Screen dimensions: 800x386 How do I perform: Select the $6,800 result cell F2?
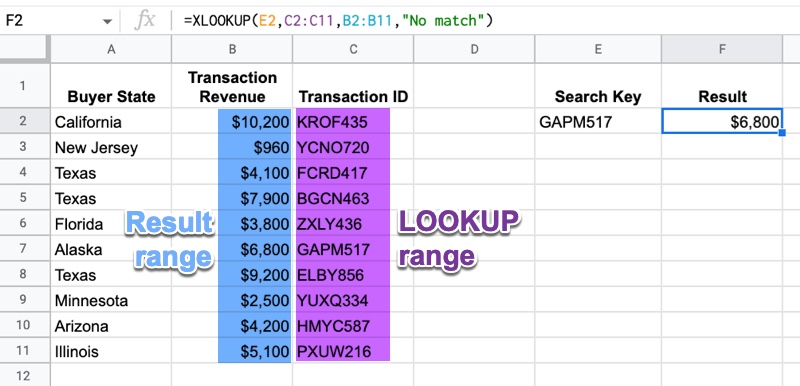722,121
